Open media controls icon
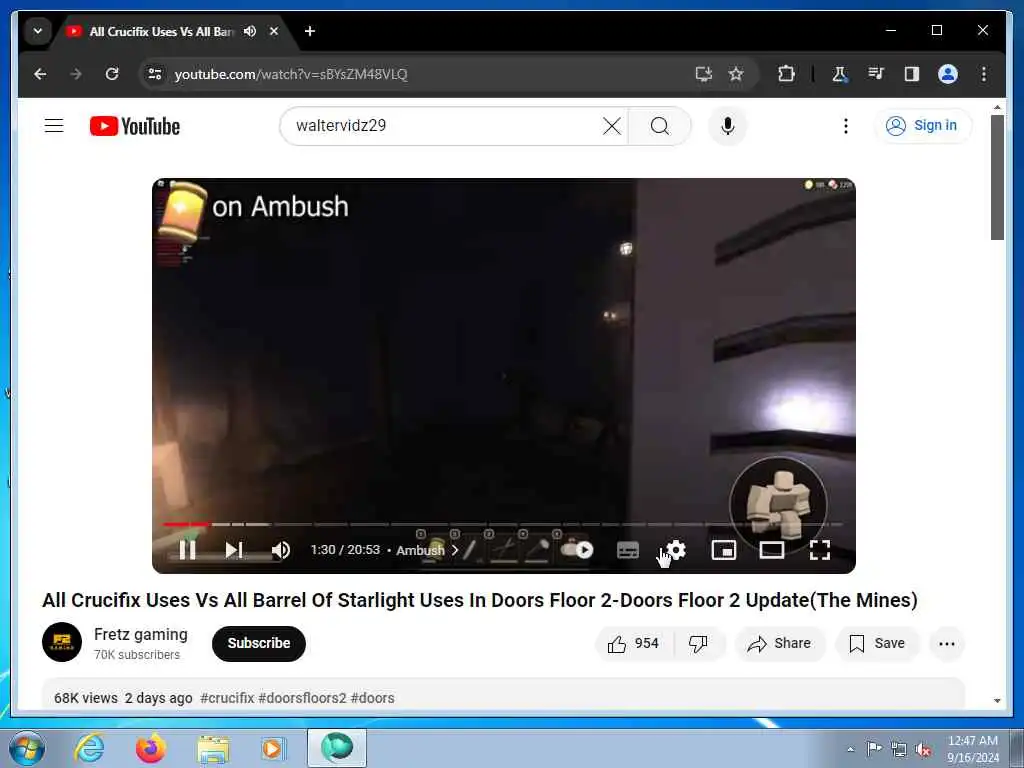 876,74
